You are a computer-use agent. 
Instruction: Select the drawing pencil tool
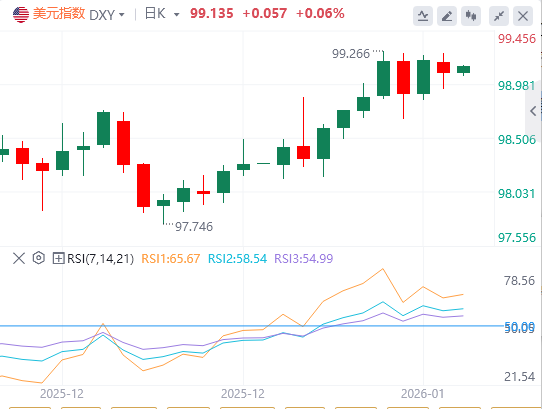click(x=447, y=16)
